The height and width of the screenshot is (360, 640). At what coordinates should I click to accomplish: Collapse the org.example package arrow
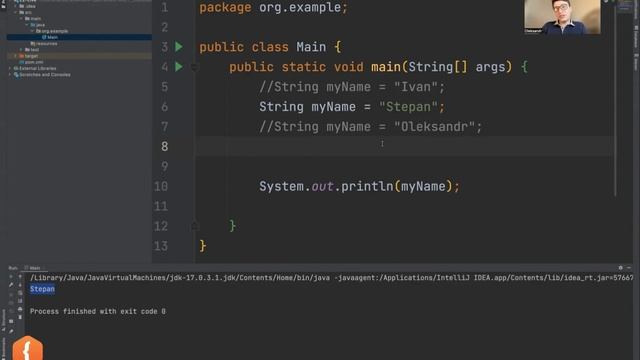32,31
